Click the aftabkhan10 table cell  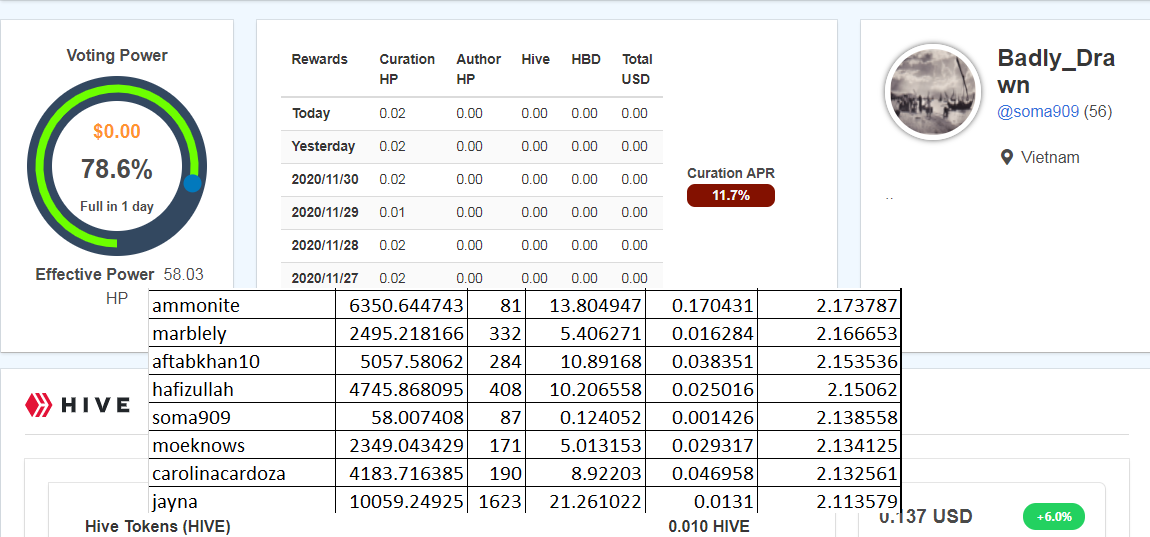(242, 362)
